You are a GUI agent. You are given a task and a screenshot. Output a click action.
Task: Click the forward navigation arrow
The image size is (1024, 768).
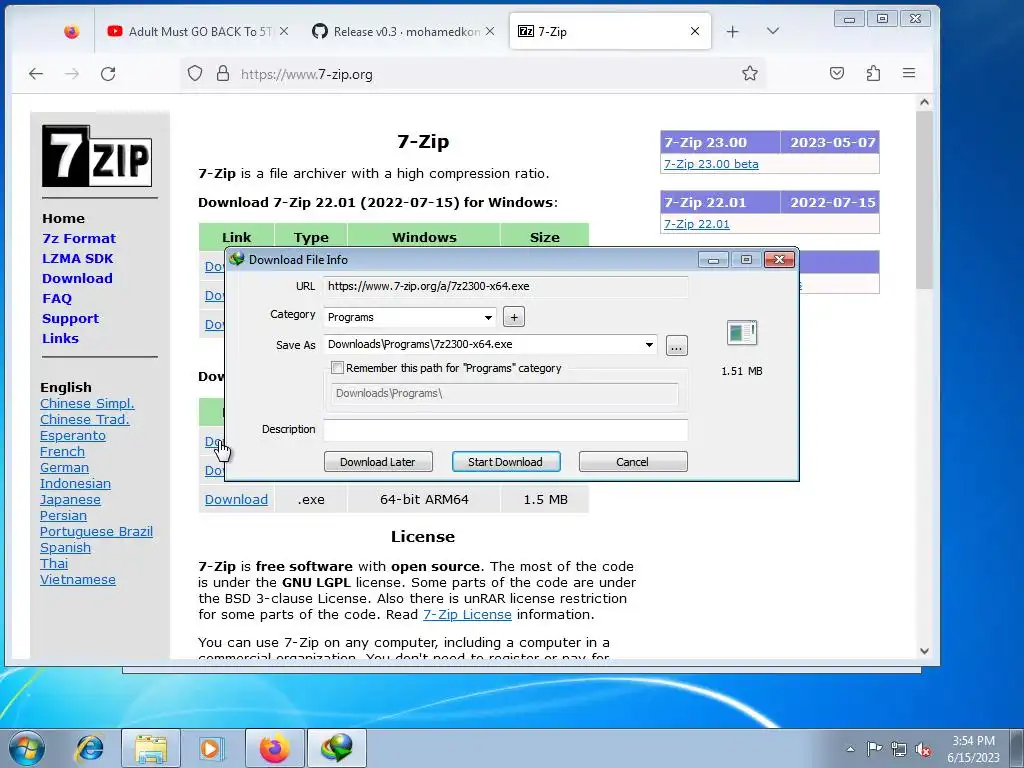tap(72, 74)
